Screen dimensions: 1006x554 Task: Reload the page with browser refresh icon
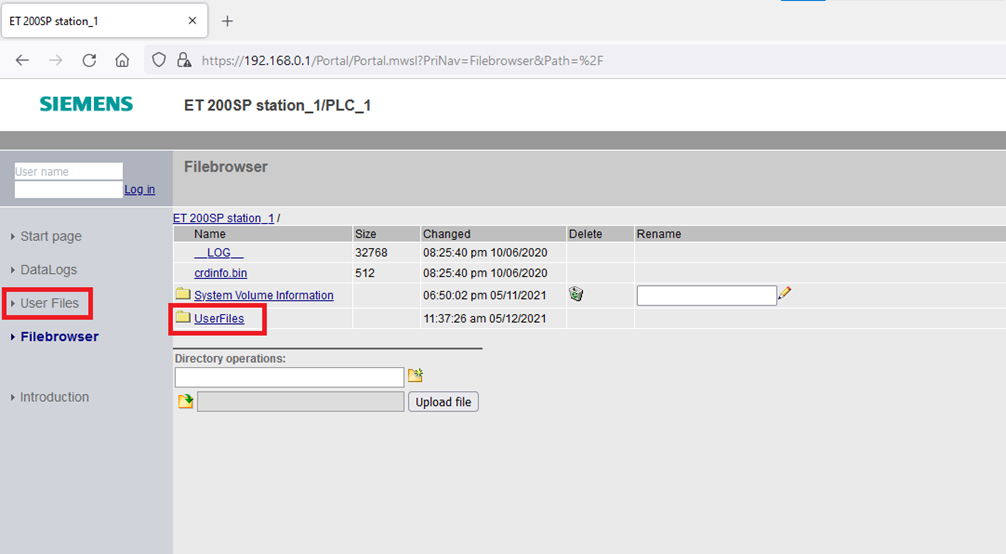click(x=89, y=60)
